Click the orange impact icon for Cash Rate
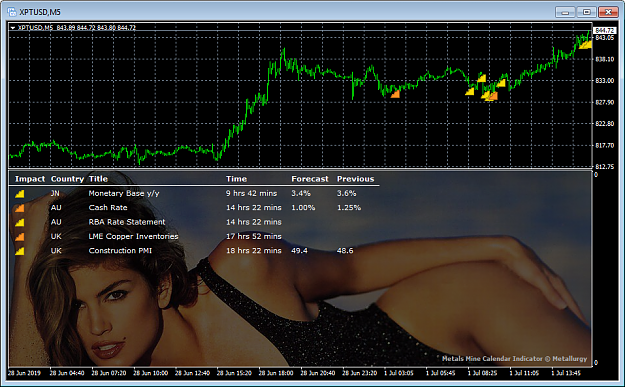625x387 pixels. point(20,208)
